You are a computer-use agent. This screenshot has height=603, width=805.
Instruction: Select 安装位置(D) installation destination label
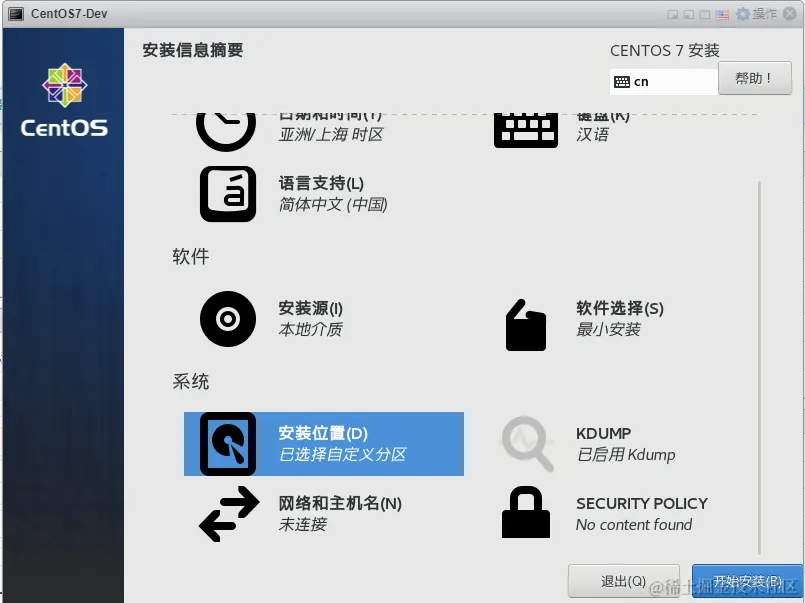coord(323,433)
